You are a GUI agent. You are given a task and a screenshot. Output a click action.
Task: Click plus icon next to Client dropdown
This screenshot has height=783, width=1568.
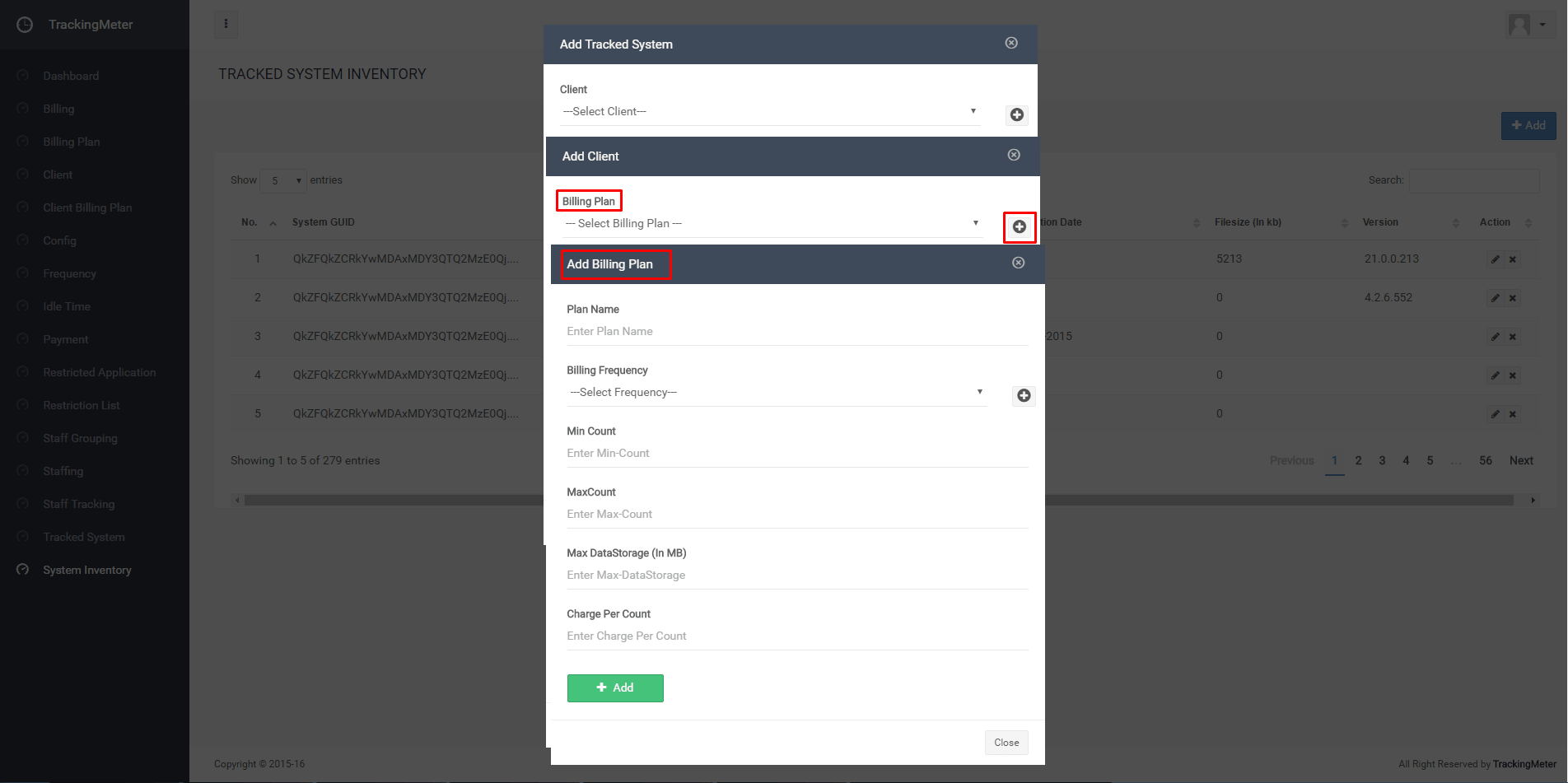1016,114
